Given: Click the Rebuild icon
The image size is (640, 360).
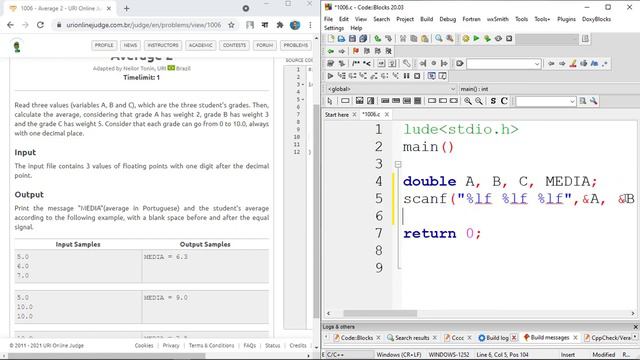Looking at the screenshot, I should (x=498, y=38).
